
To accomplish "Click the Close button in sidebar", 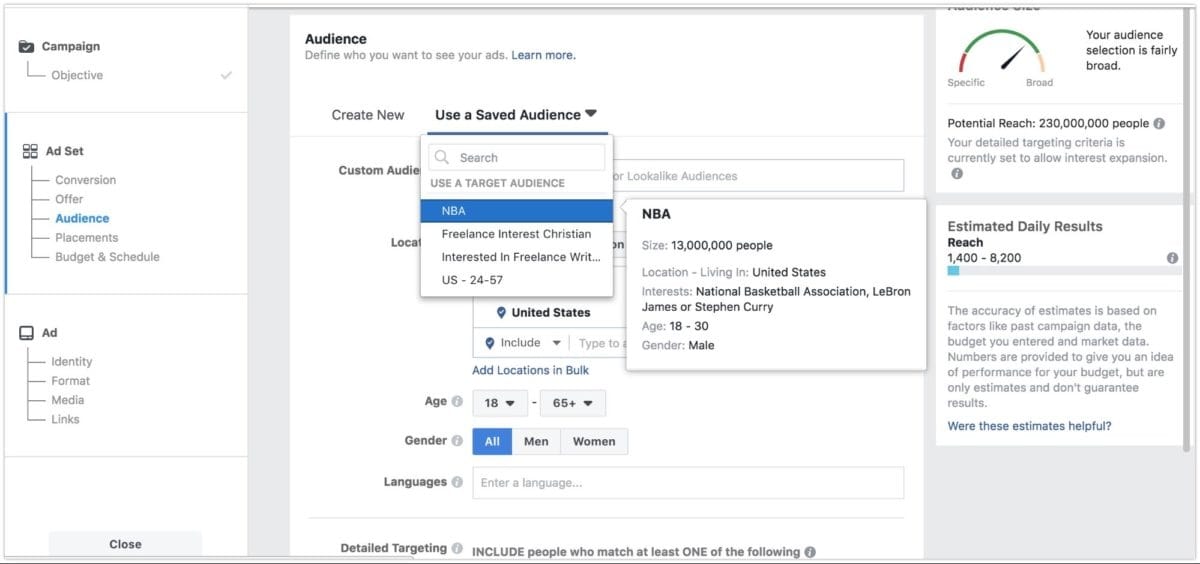I will pos(125,544).
